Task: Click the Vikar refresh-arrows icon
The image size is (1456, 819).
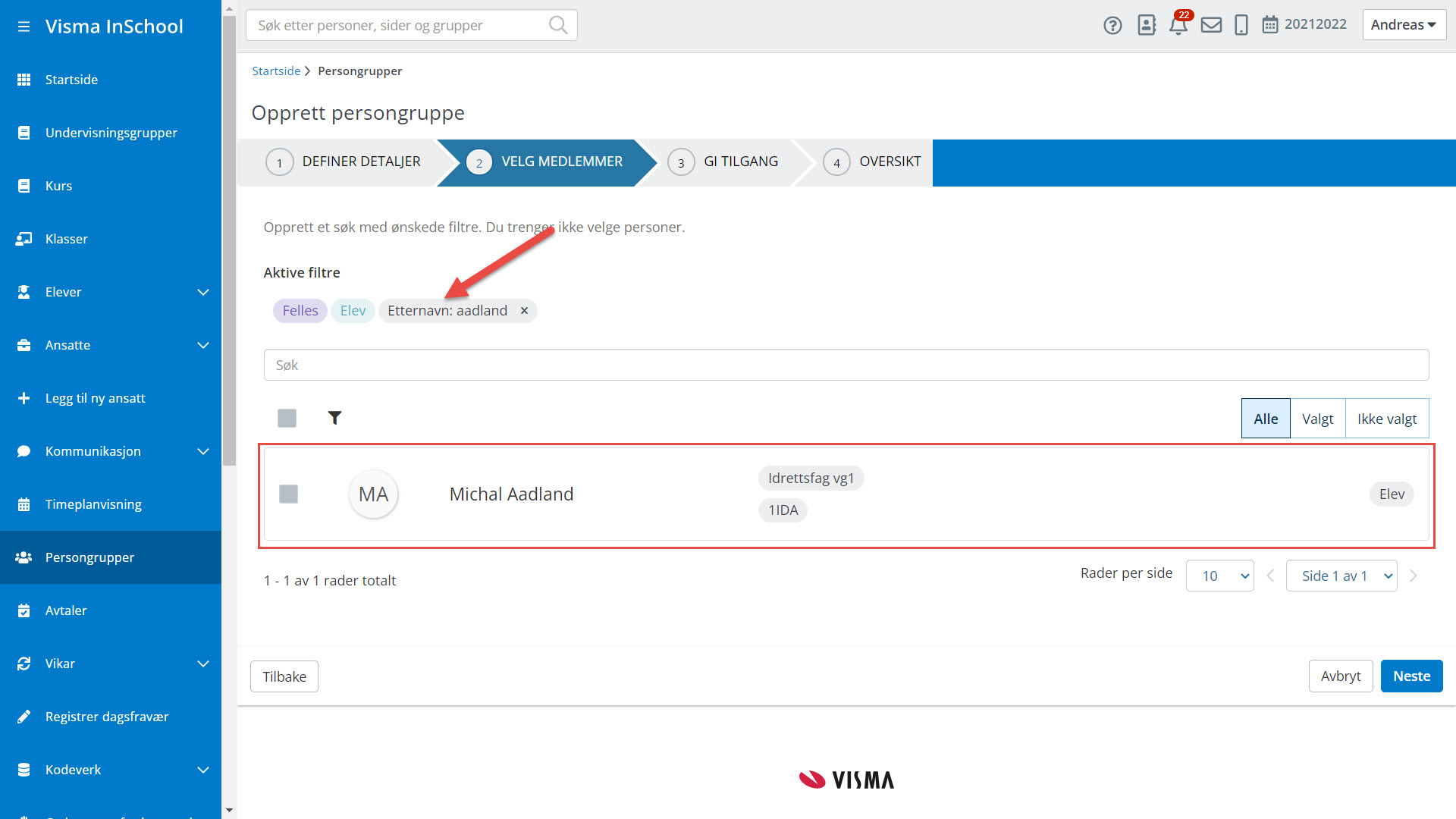Action: (x=24, y=664)
